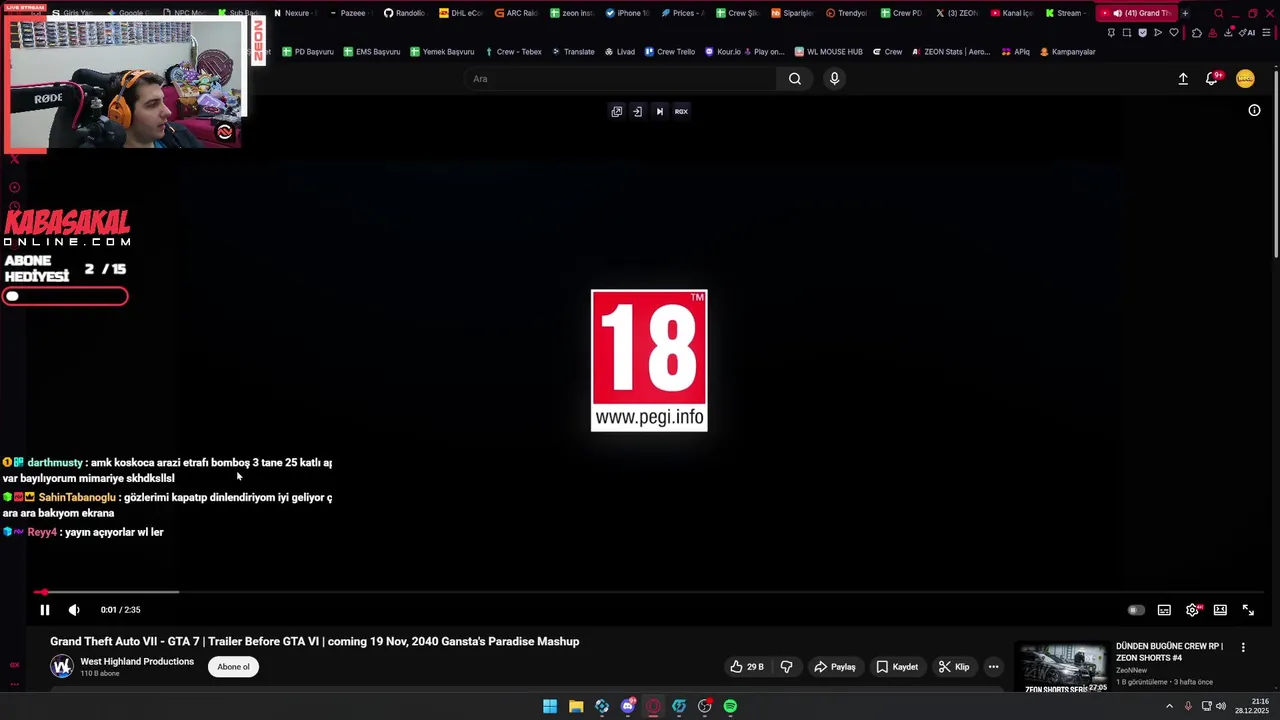Mute the video with the volume icon
1280x720 pixels.
coord(74,610)
